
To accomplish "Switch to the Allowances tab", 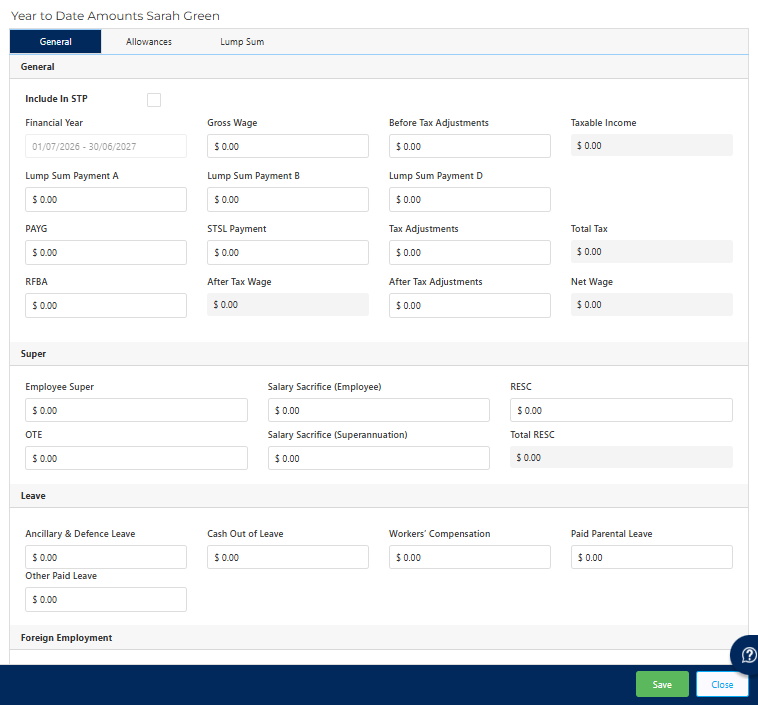I will click(149, 42).
